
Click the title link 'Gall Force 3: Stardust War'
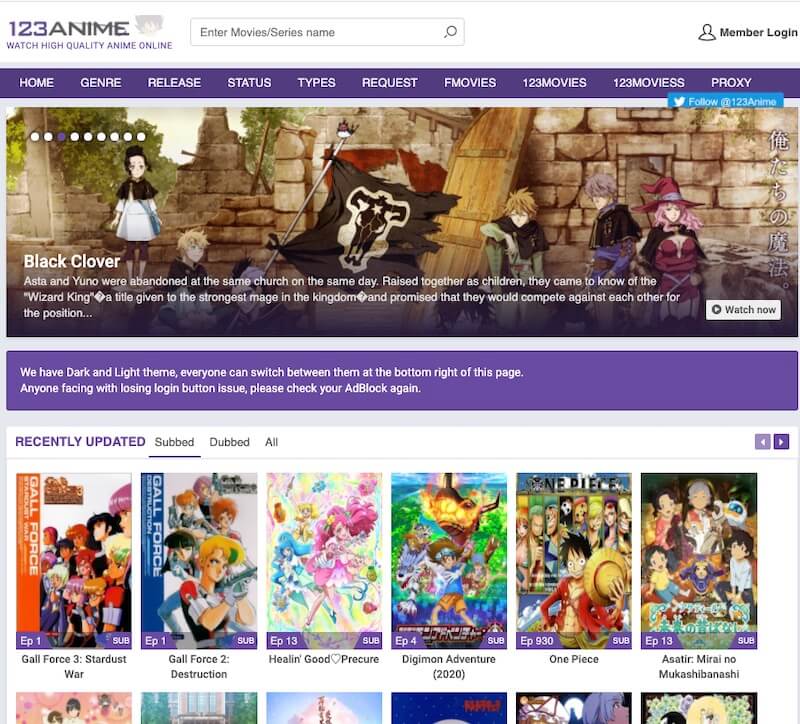(x=74, y=666)
